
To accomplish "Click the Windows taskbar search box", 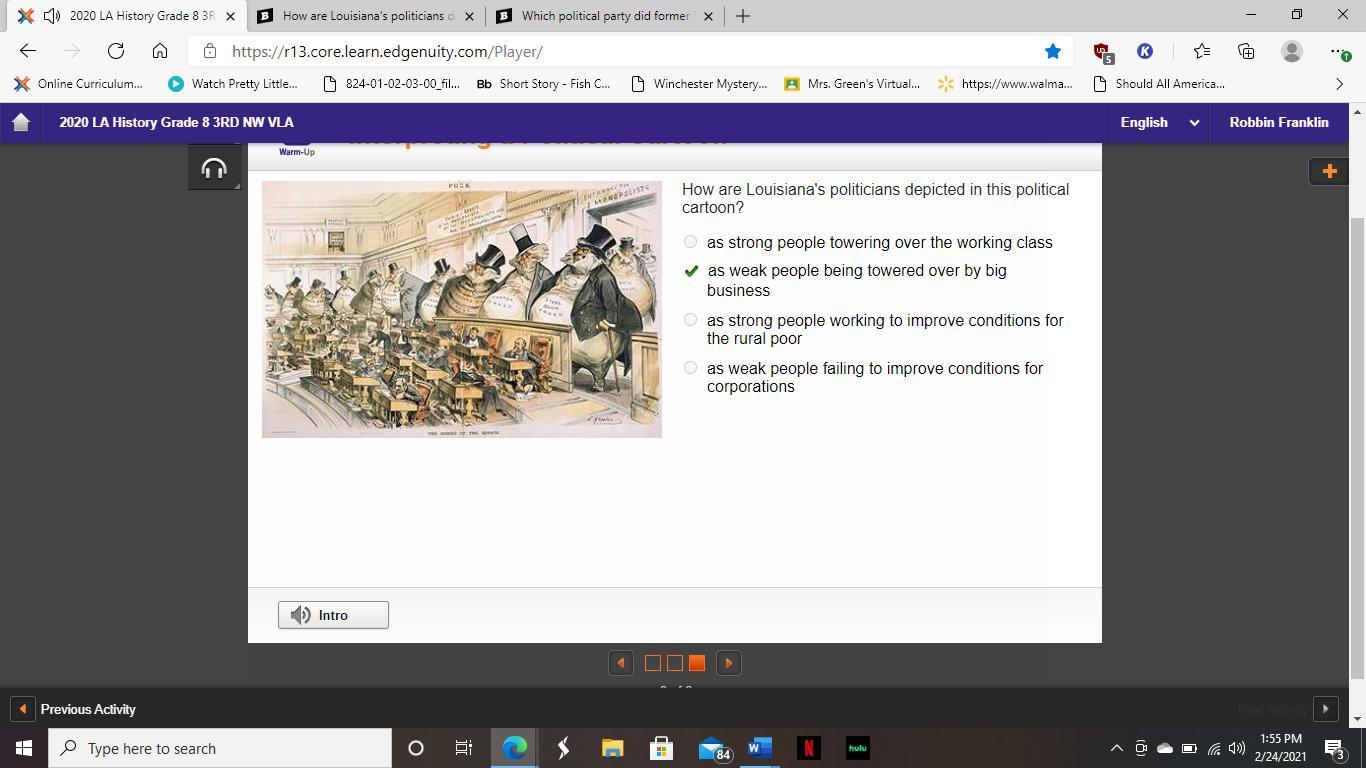I will (x=220, y=748).
